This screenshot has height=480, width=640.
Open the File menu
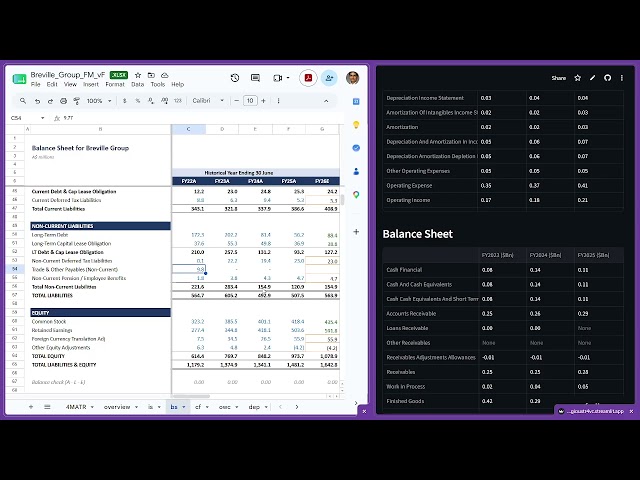(x=36, y=84)
